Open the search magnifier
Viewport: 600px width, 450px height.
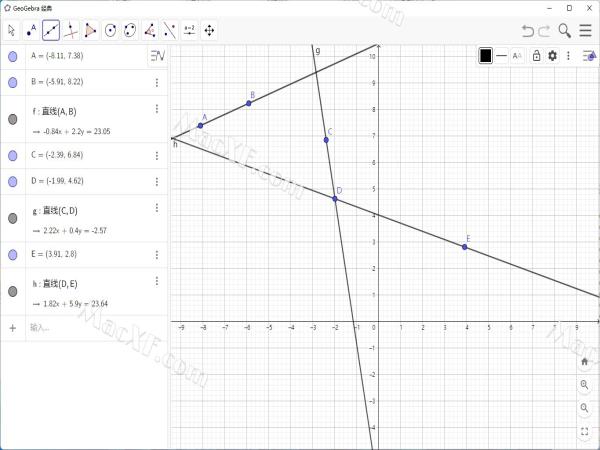click(564, 31)
